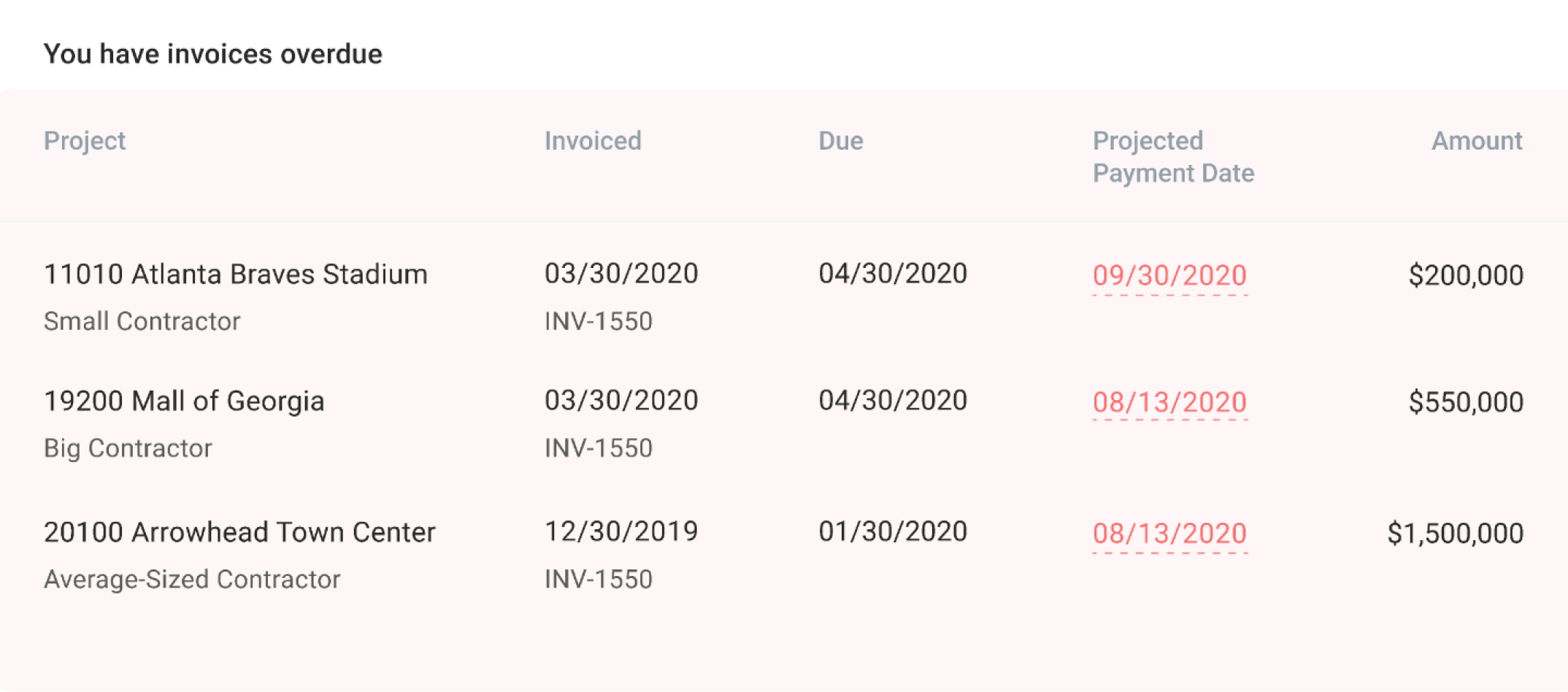Open invoice INV-1550 under Arrowhead Town Center
1568x692 pixels.
click(599, 579)
